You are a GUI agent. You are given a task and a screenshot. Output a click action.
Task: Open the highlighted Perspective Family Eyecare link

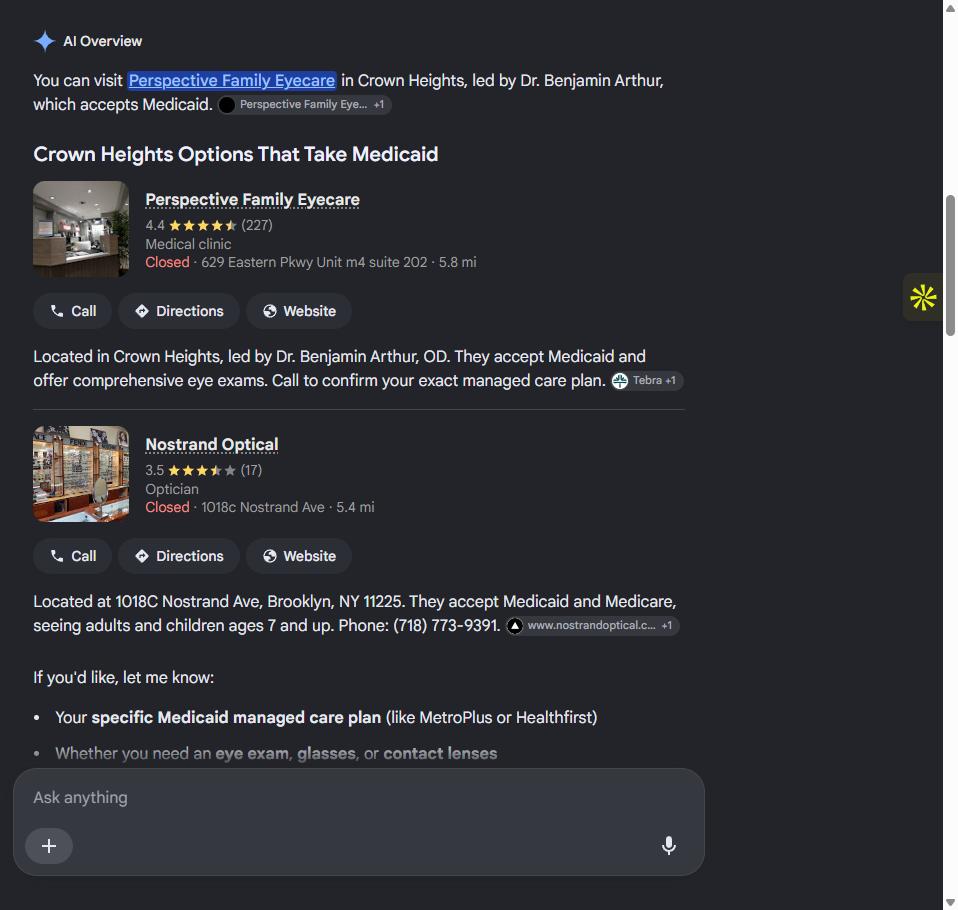[x=232, y=81]
